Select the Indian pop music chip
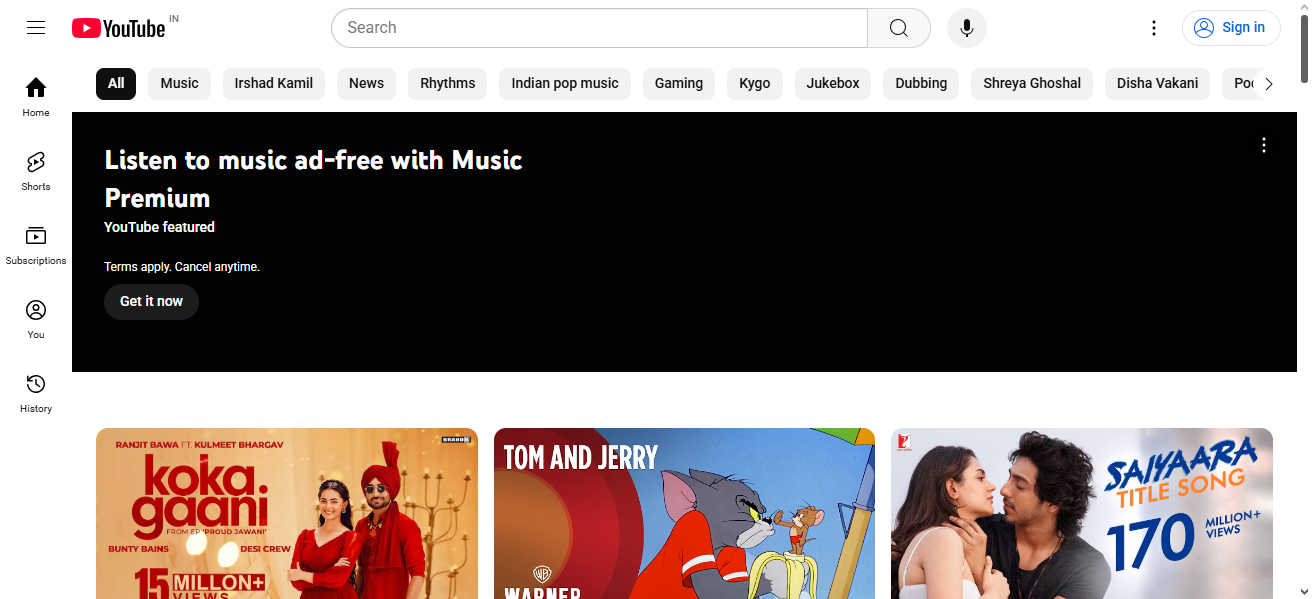This screenshot has width=1312, height=599. (565, 84)
